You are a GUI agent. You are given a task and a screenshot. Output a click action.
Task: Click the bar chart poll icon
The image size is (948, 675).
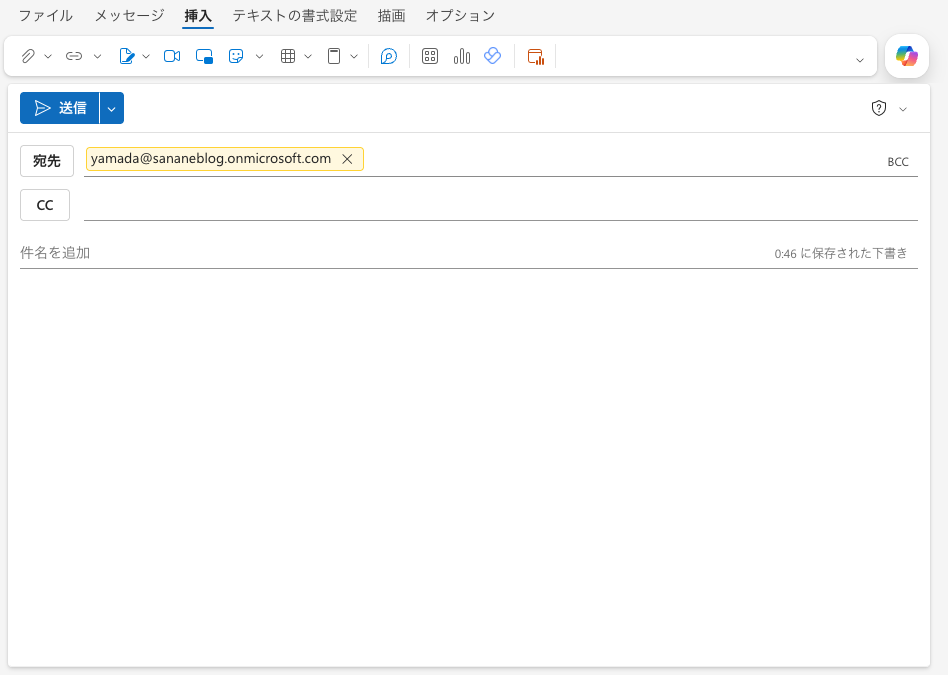(x=462, y=56)
